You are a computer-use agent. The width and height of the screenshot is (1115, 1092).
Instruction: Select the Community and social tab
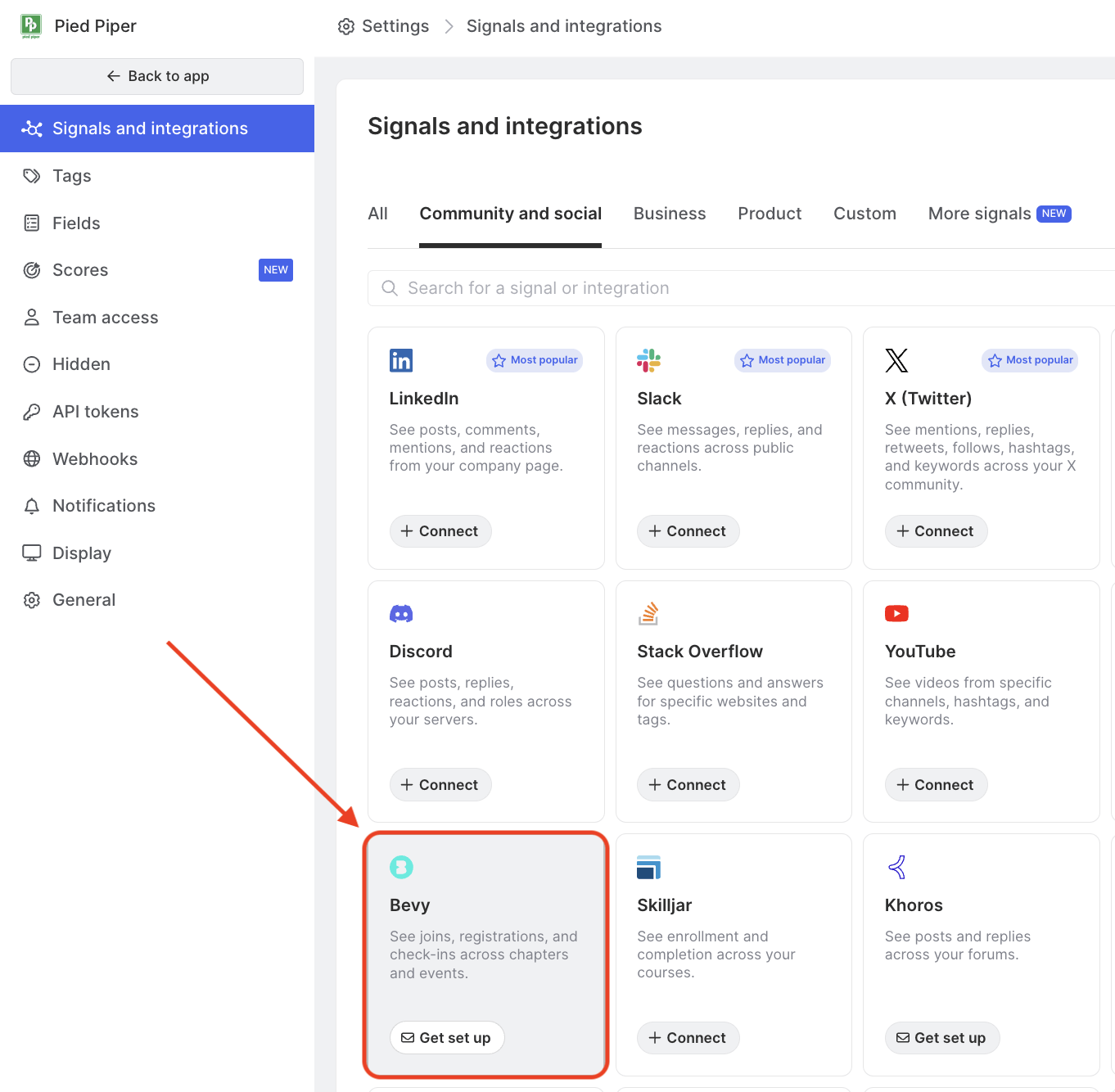point(511,214)
